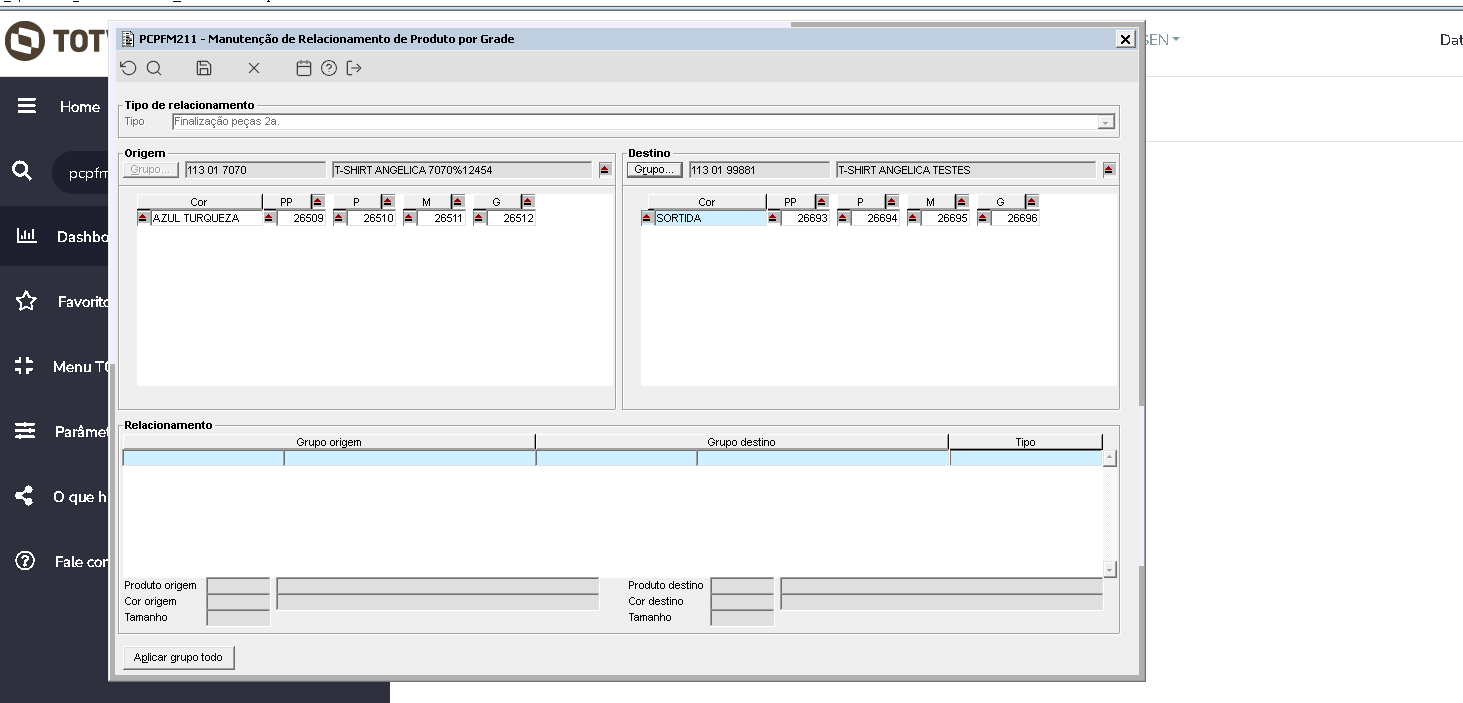Viewport: 1463px width, 703px height.
Task: Click the Origem code field 113 01 7070
Action: click(x=255, y=170)
